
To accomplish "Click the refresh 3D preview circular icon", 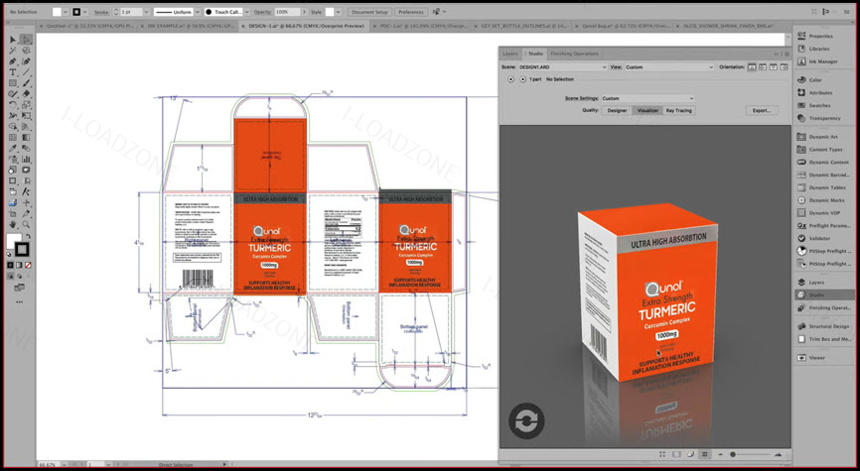I will click(527, 421).
